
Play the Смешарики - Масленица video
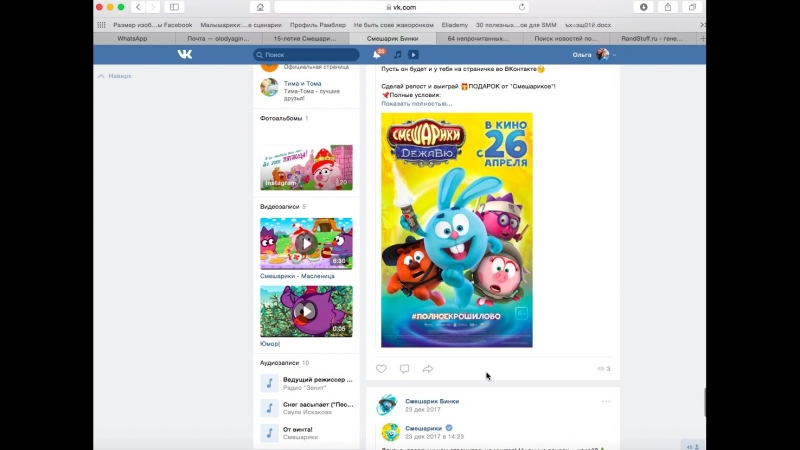click(306, 243)
